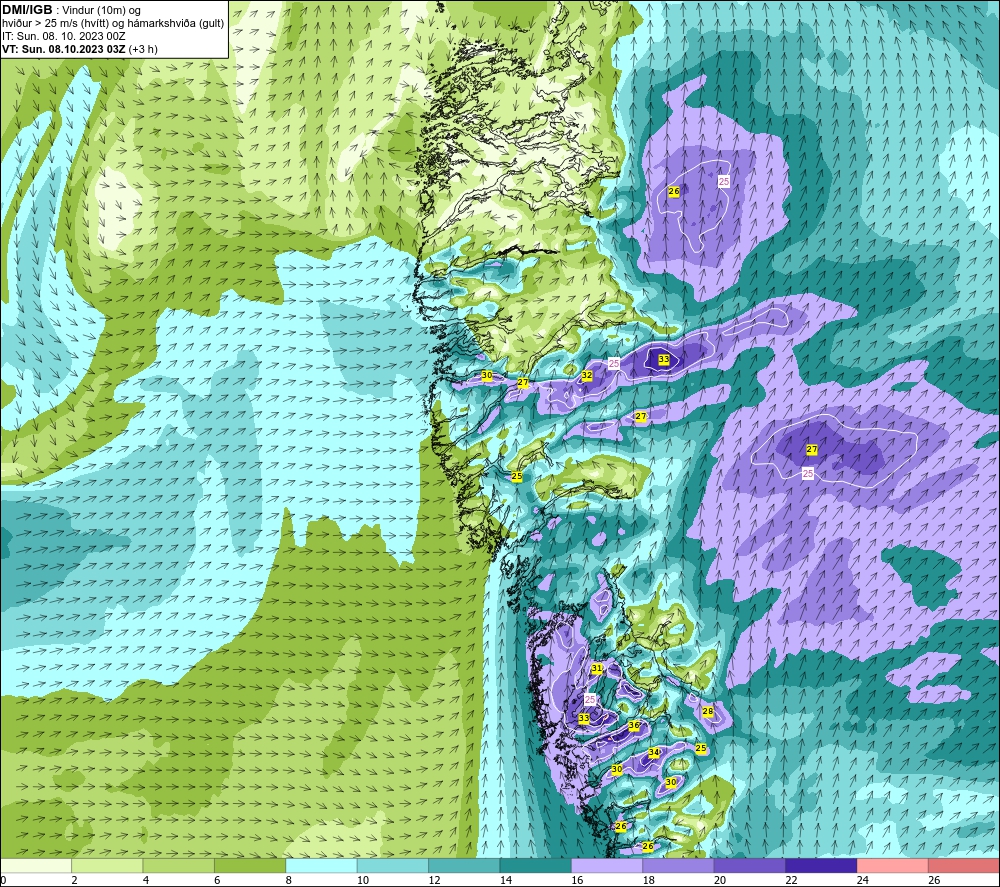
Task: Click the yellow 31 gust label
Action: [597, 668]
